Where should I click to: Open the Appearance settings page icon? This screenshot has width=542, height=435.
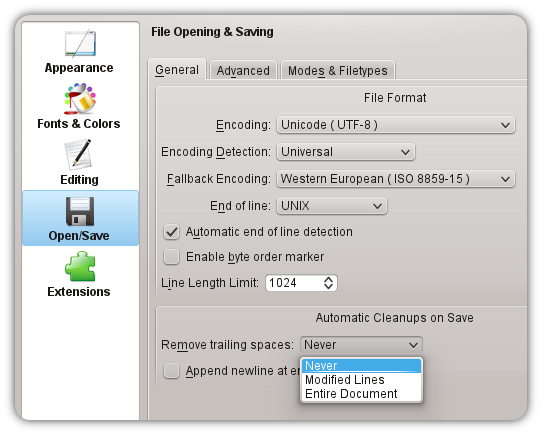click(x=80, y=43)
